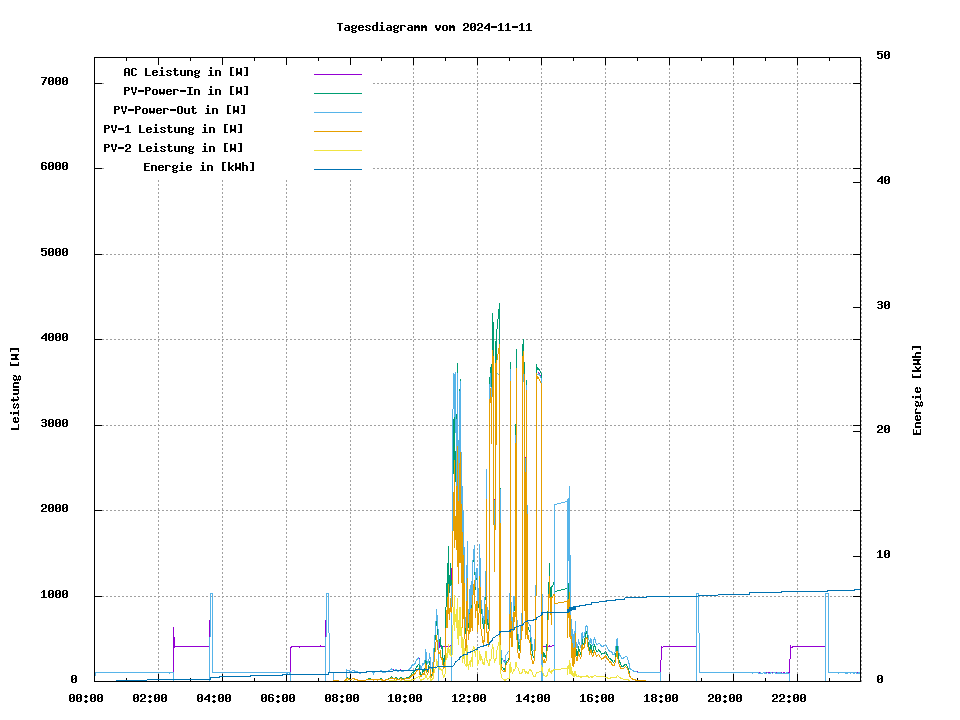Viewport: 960px width, 720px height.
Task: Click the 50 value on the right energy axis
Action: 883,56
